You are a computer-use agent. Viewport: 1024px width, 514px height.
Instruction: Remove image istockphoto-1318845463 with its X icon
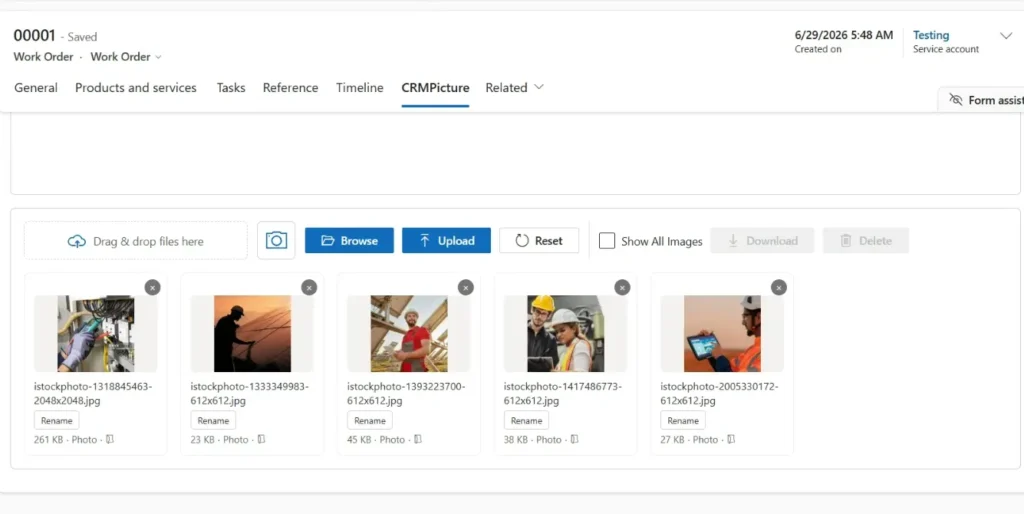[x=152, y=287]
